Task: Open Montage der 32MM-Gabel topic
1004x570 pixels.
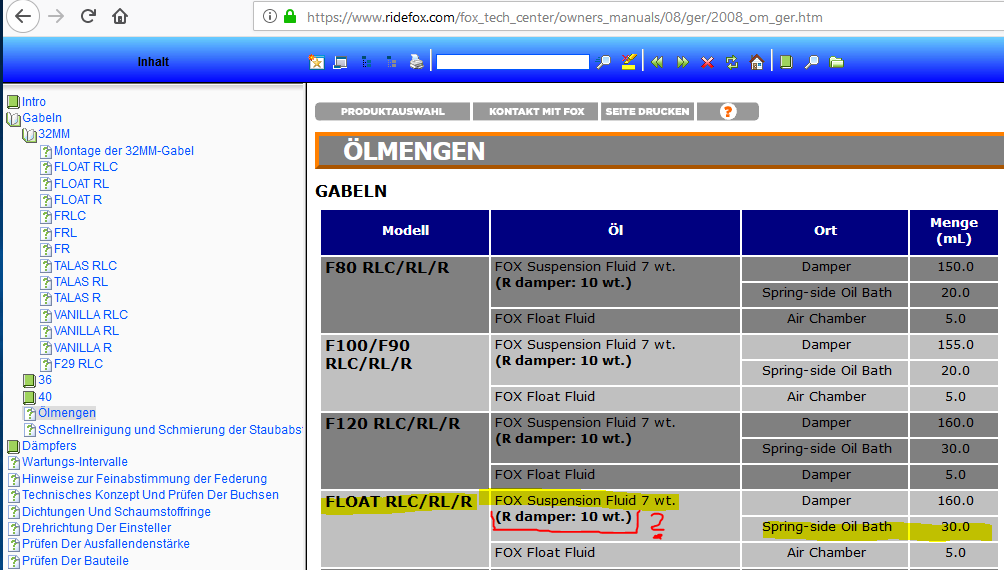Action: click(x=124, y=151)
